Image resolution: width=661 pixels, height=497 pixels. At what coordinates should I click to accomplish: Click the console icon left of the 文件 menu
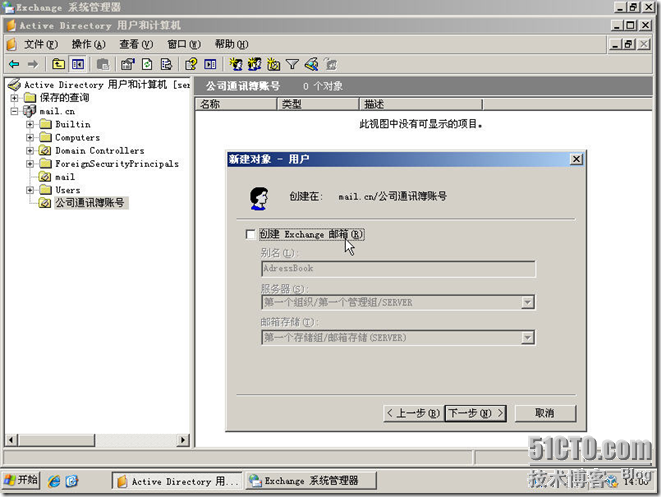(x=11, y=44)
